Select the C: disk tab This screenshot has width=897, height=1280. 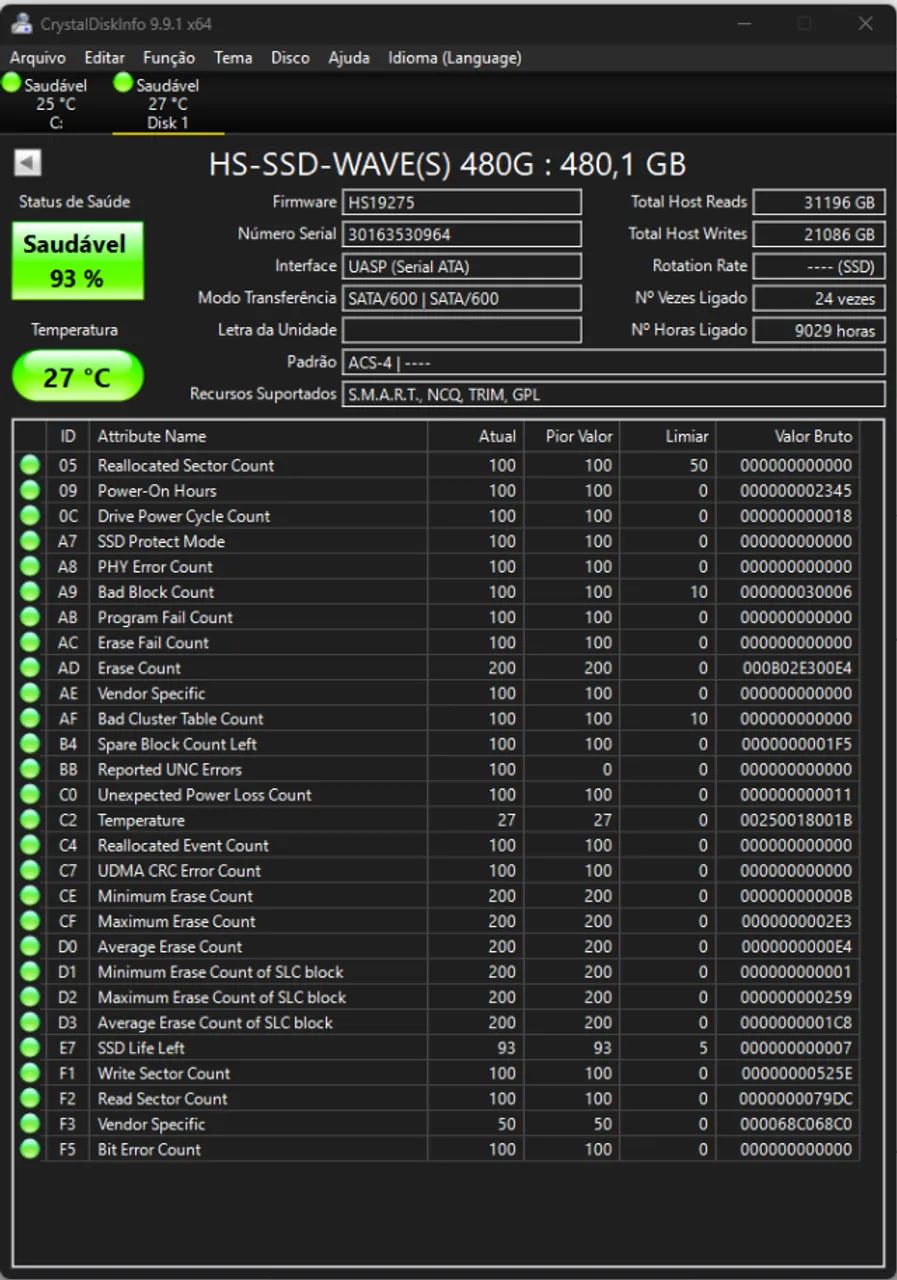click(x=56, y=104)
